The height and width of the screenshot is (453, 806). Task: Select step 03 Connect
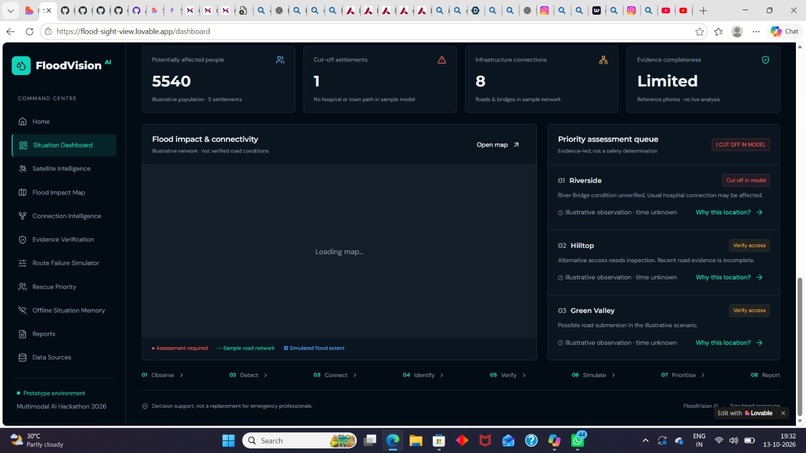pos(335,375)
